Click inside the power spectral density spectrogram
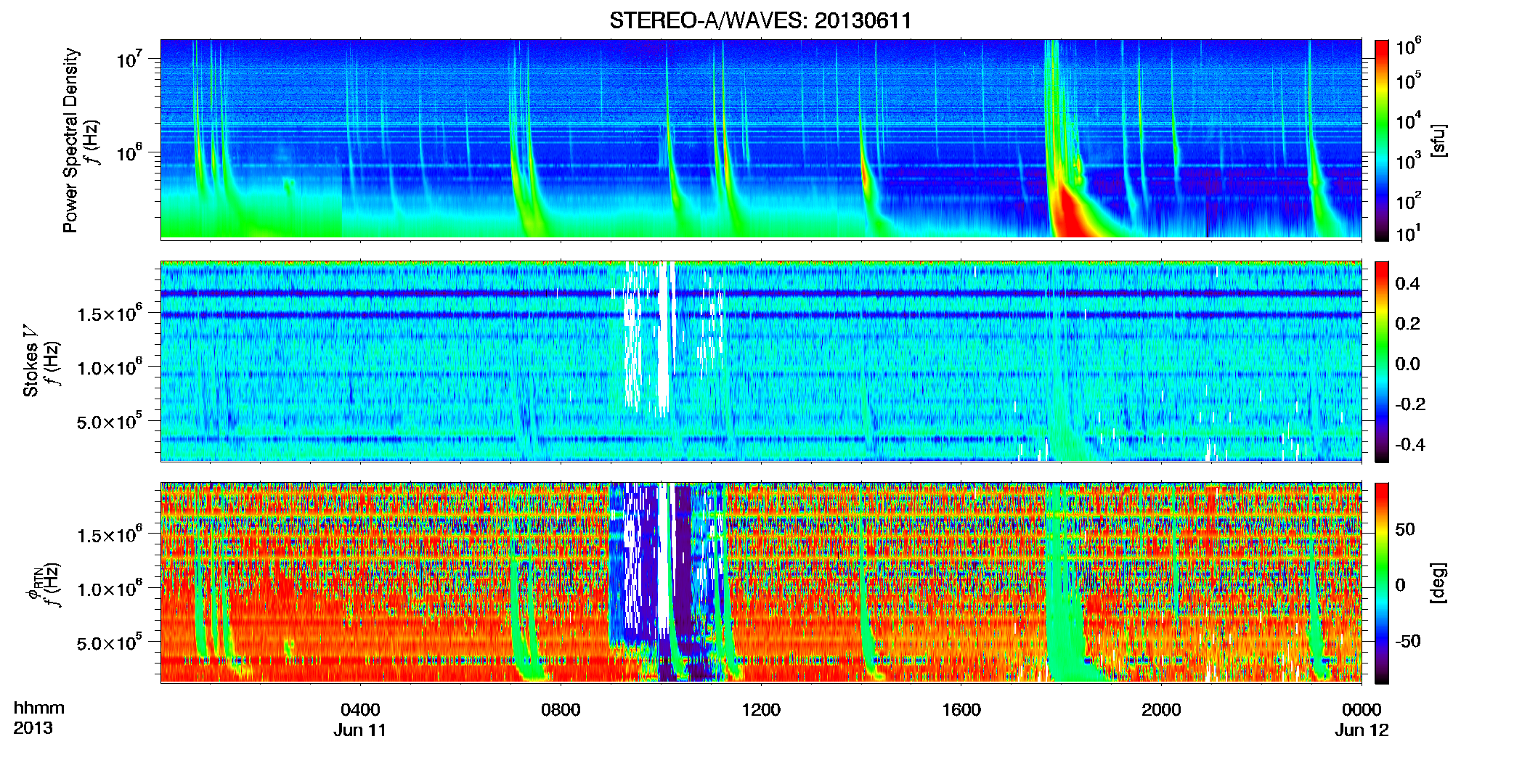1522x784 pixels. (761, 139)
